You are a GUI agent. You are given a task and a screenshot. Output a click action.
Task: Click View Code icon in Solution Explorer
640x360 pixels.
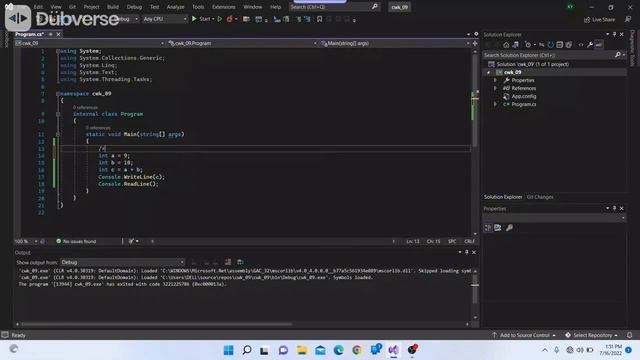point(581,45)
